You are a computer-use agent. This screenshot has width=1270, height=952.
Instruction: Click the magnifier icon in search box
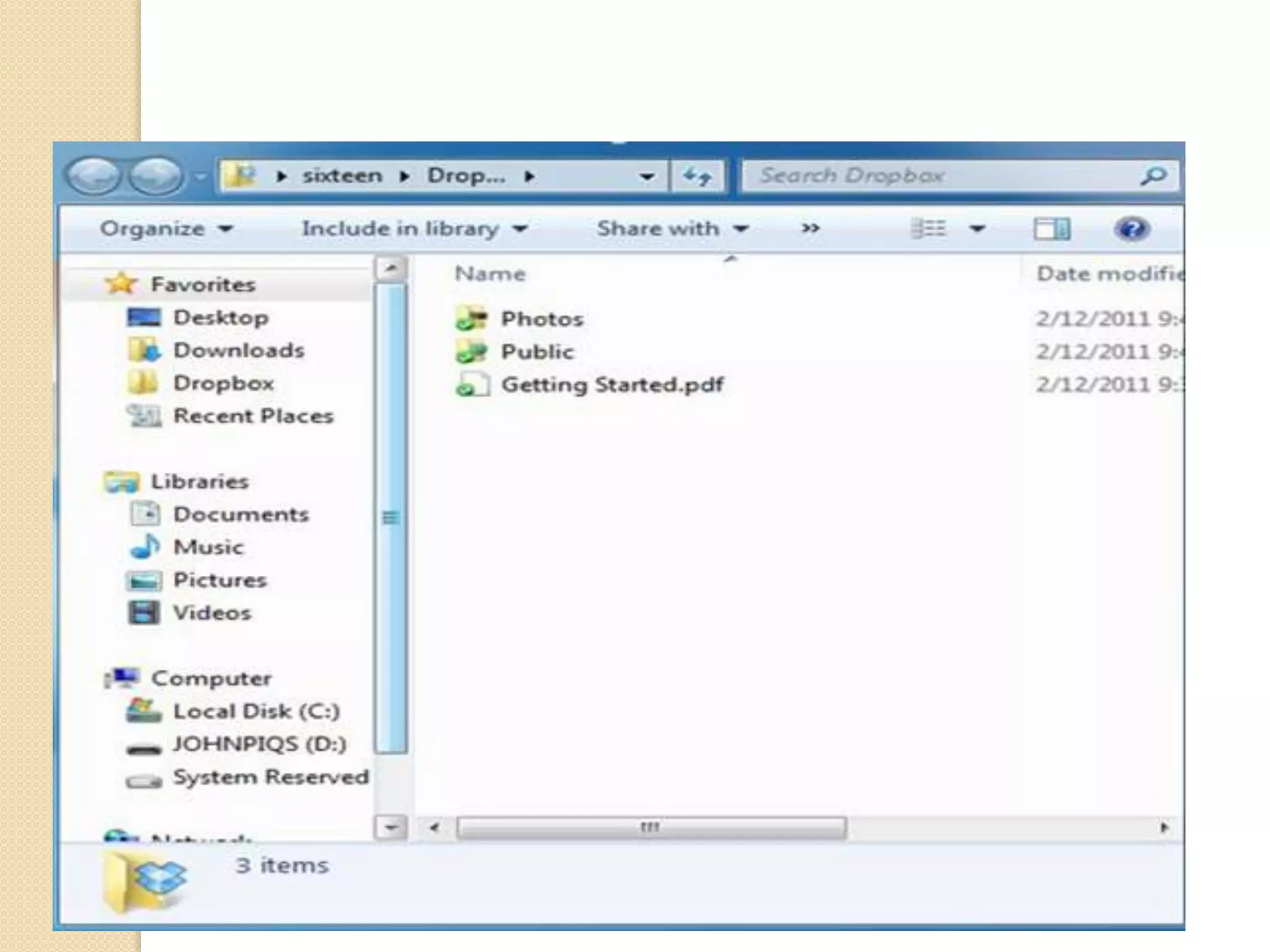pos(1153,176)
